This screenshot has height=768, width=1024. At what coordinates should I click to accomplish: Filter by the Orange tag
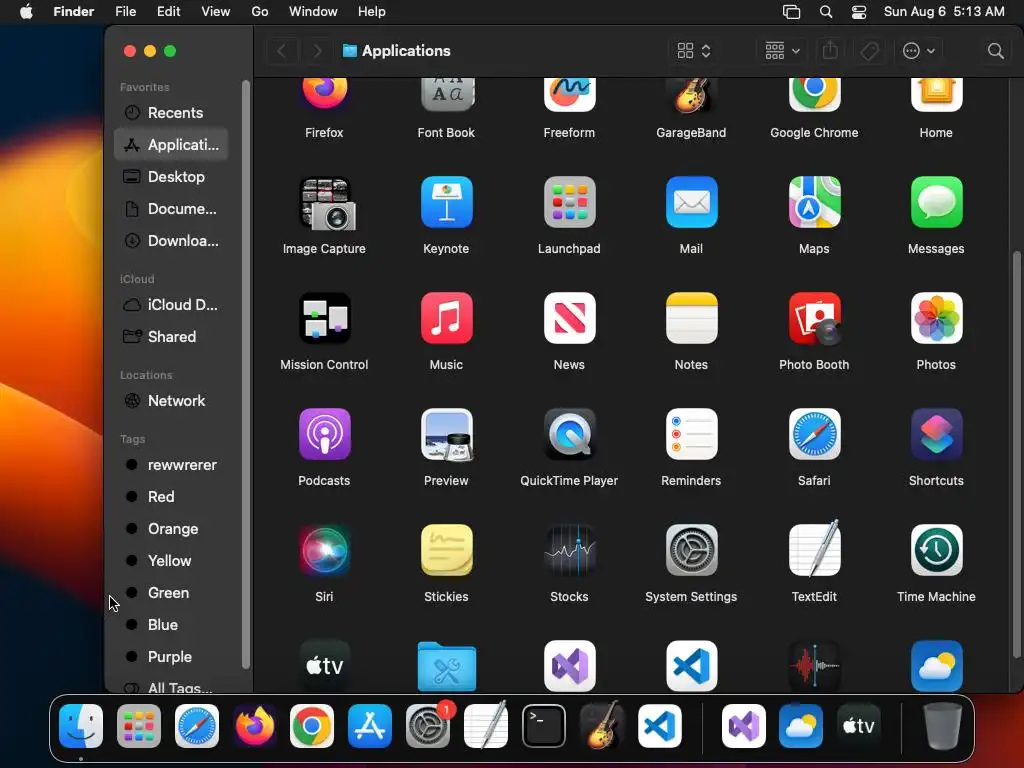click(x=171, y=529)
